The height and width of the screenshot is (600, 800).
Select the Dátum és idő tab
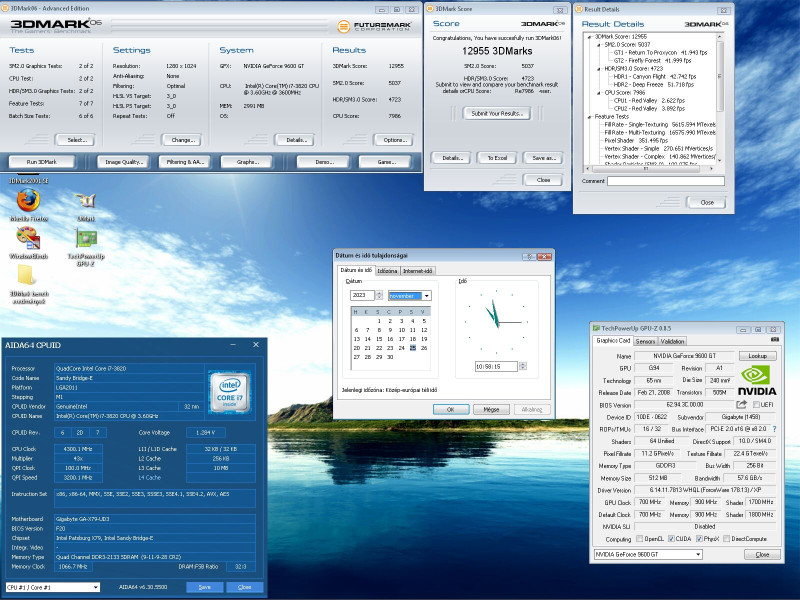coord(356,270)
